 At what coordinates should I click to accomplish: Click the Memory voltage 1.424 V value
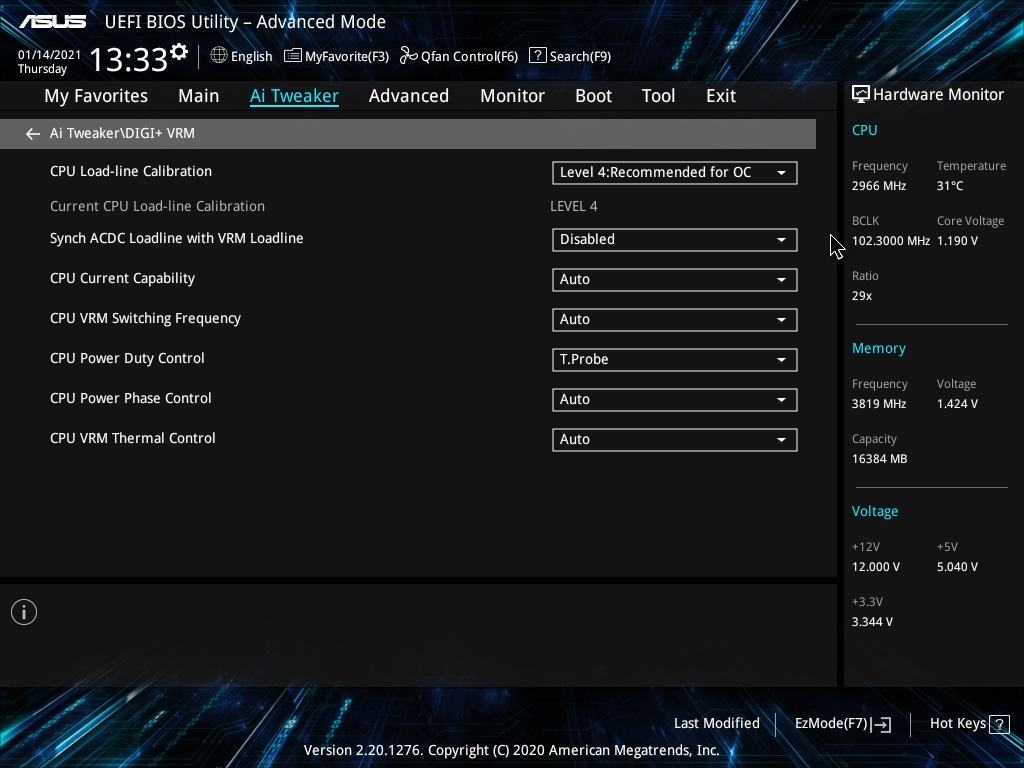pyautogui.click(x=957, y=404)
